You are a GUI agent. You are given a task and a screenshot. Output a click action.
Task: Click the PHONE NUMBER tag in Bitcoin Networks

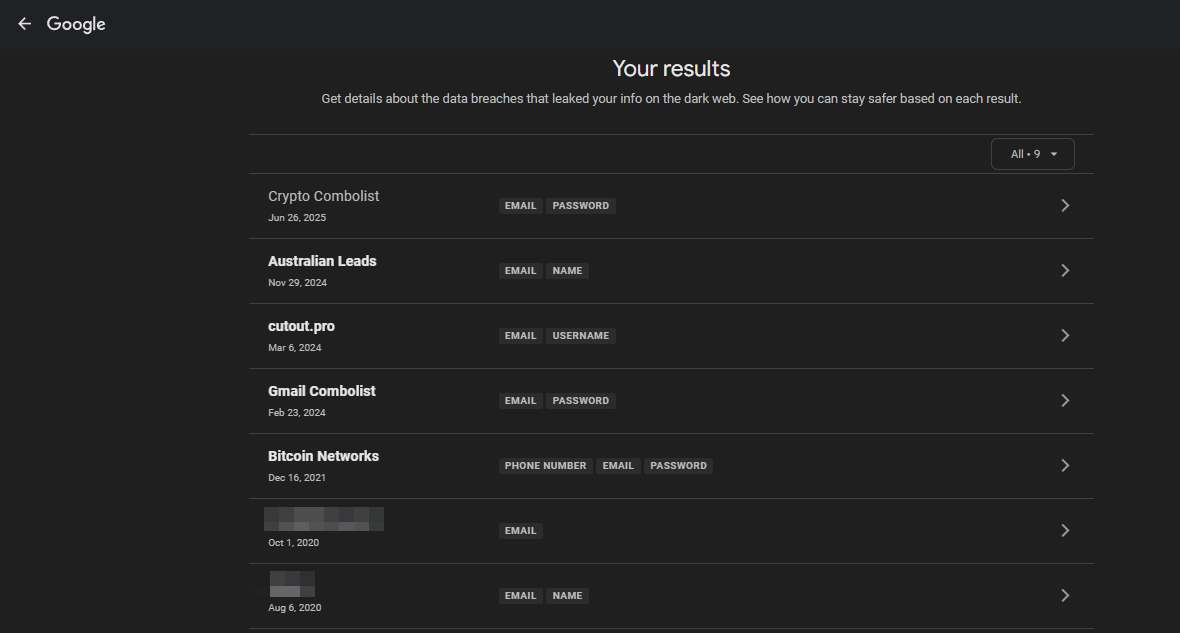click(x=545, y=466)
